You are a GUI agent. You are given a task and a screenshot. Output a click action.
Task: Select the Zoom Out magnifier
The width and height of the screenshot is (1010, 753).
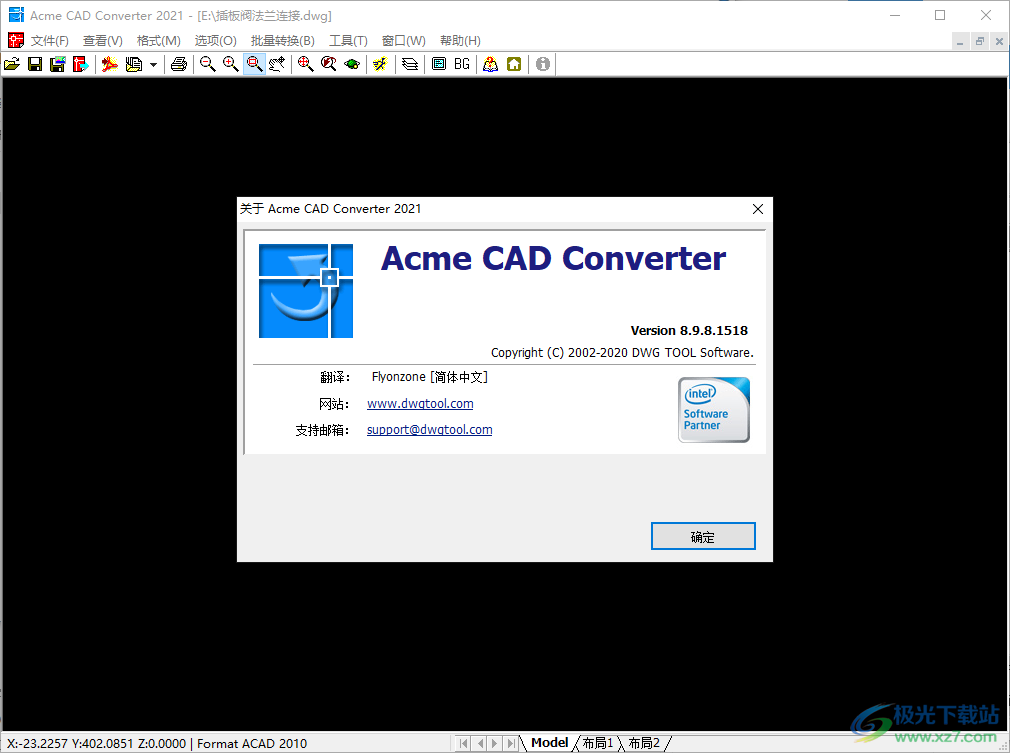click(207, 64)
